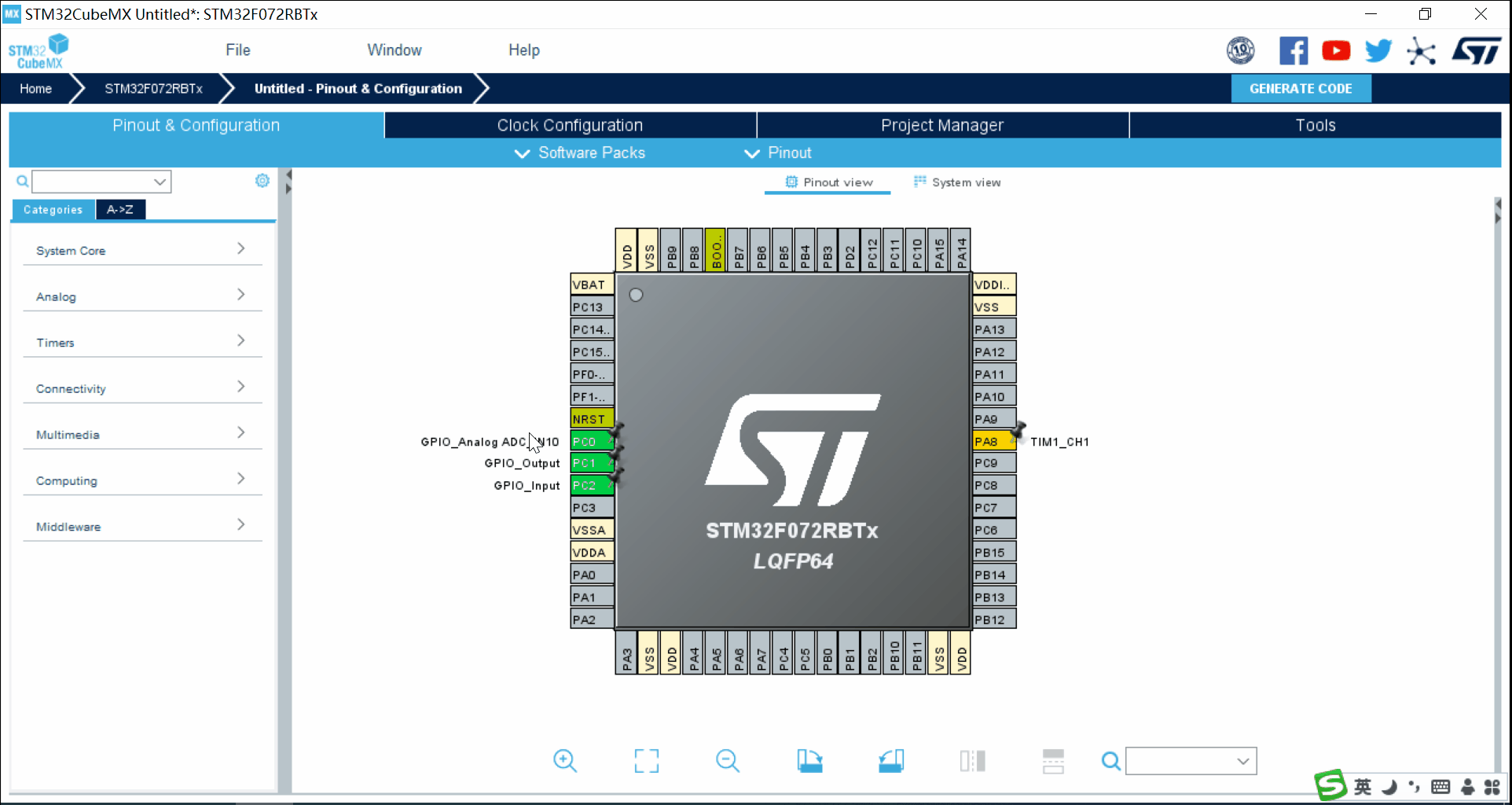Expand Connectivity category
The width and height of the screenshot is (1512, 805).
click(x=142, y=388)
